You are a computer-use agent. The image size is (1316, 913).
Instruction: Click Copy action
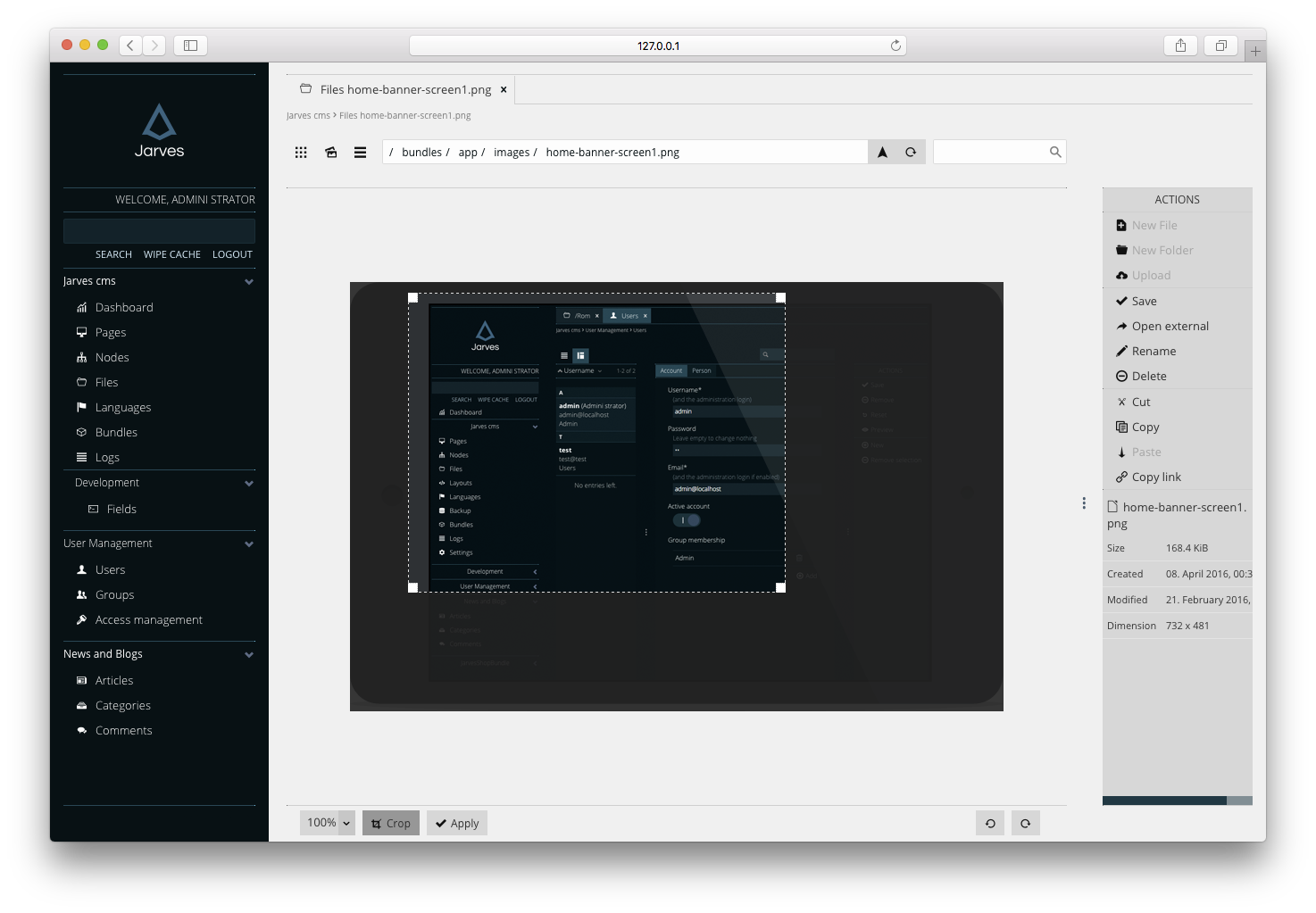coord(1145,427)
